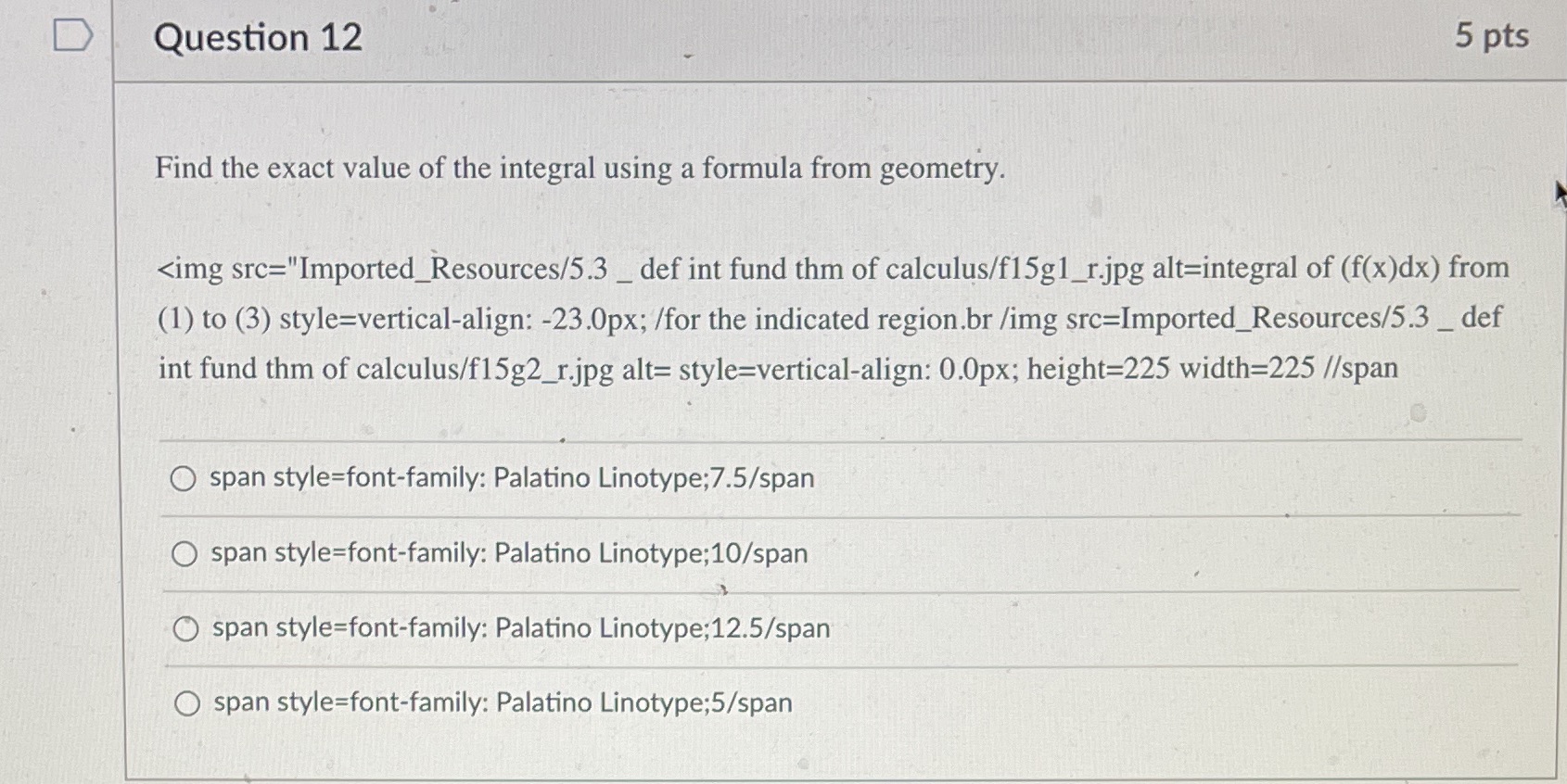Viewport: 1567px width, 784px height.
Task: Click the question prompt sentence about geometry
Action: click(x=580, y=169)
